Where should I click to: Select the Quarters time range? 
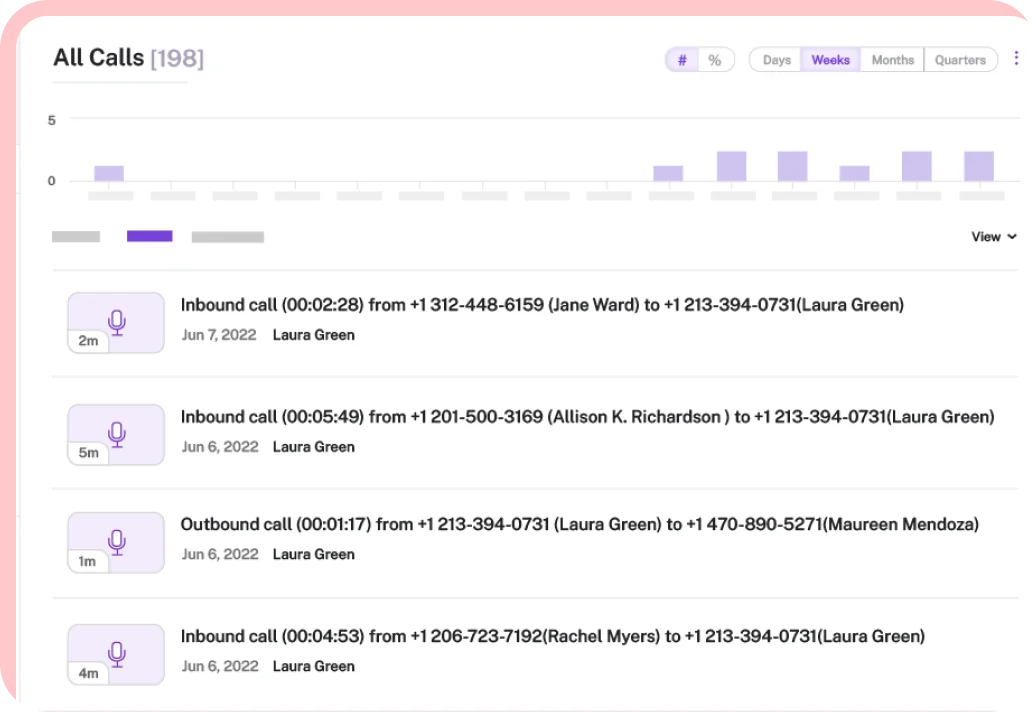[x=960, y=60]
